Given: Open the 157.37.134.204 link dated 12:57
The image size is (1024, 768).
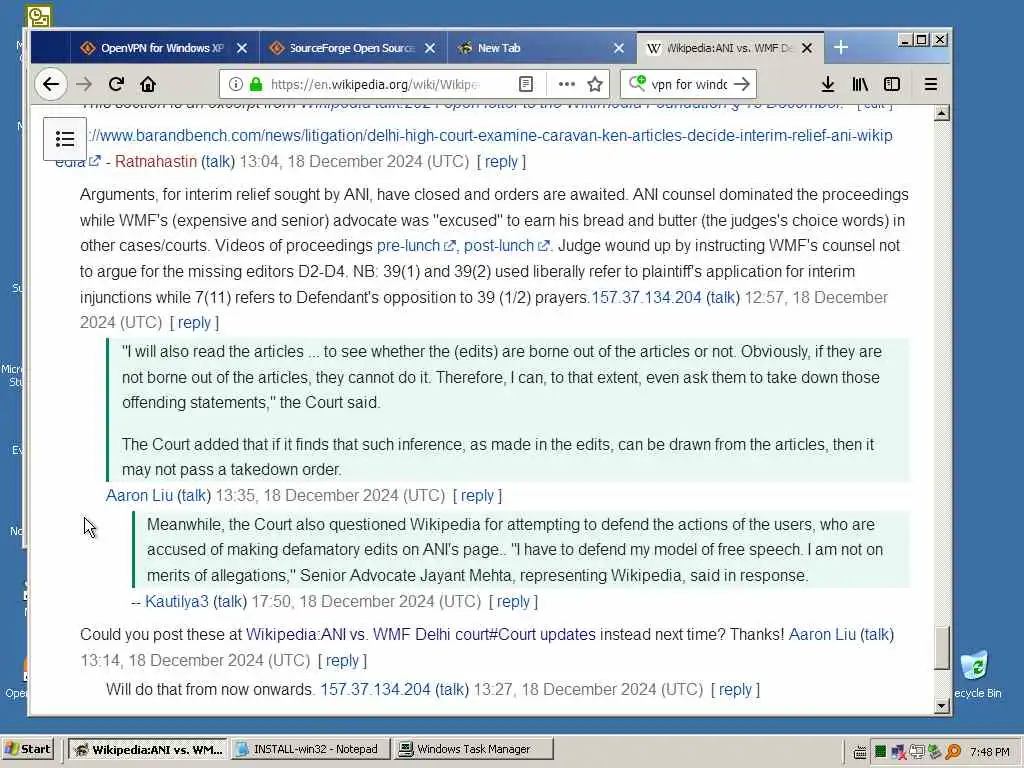Looking at the screenshot, I should click(x=646, y=298).
